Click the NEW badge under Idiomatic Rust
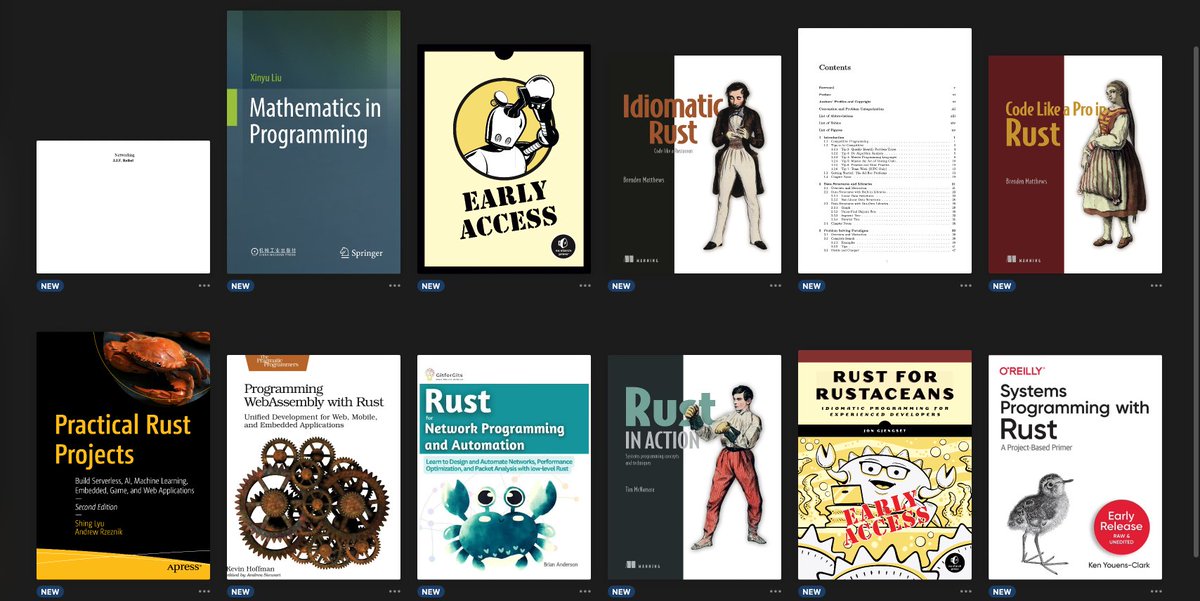This screenshot has height=601, width=1200. pyautogui.click(x=621, y=286)
